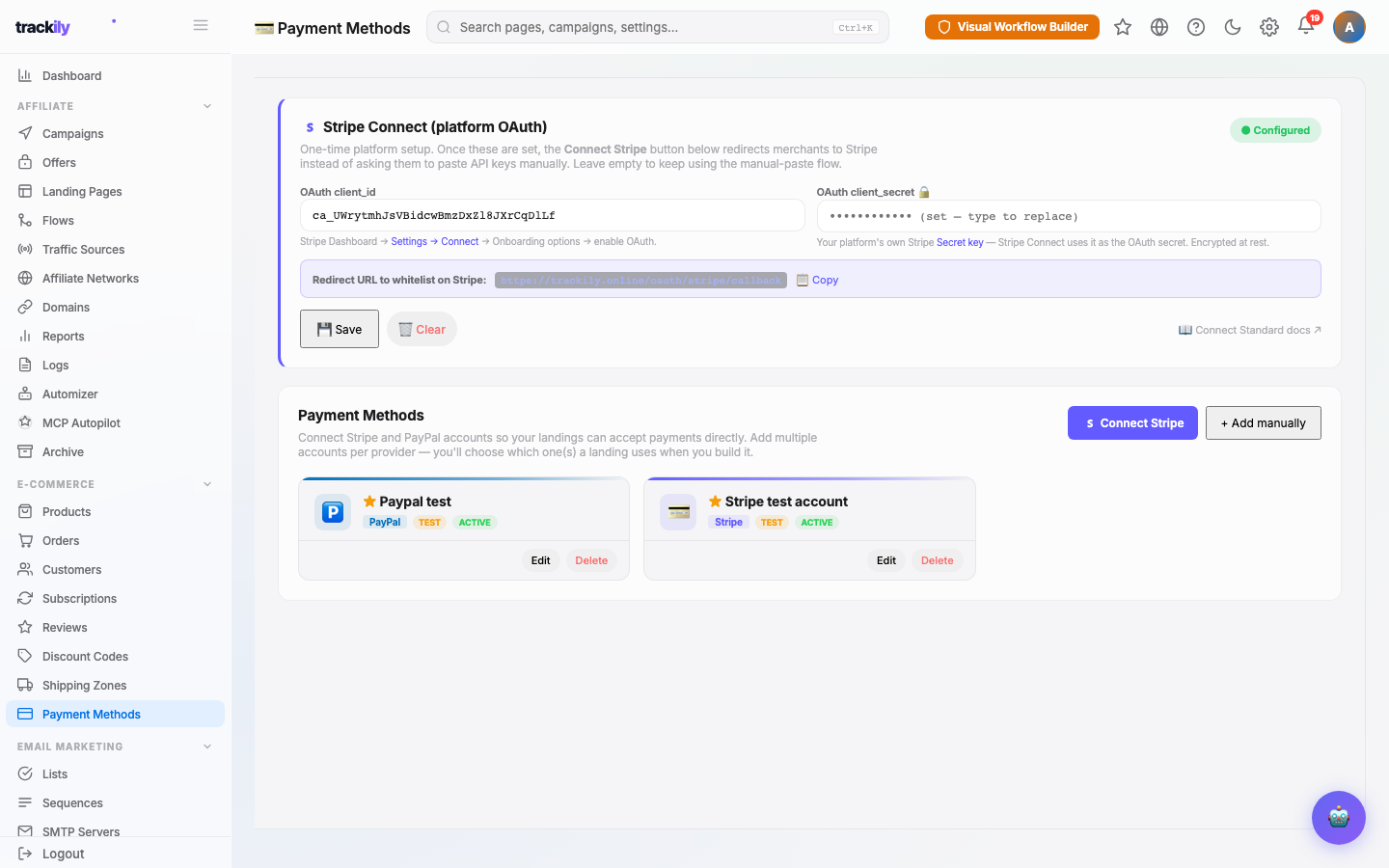
Task: Toggle dark mode moon icon
Action: point(1233,27)
